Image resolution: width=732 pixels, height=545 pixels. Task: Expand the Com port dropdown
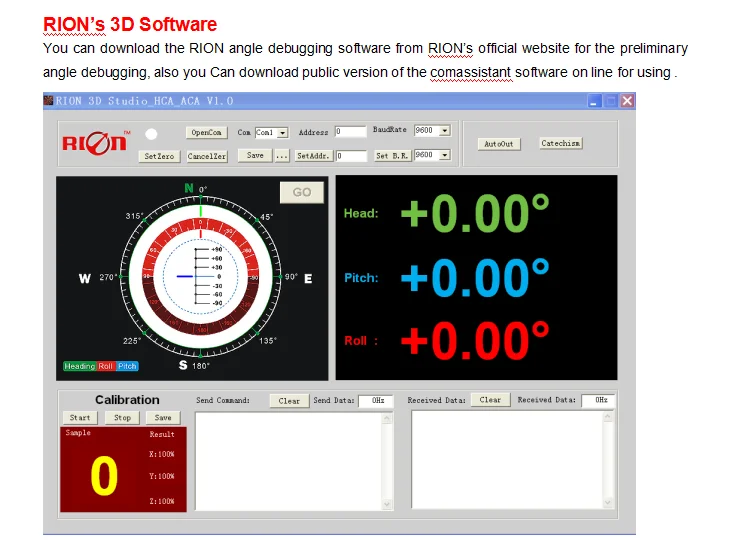point(282,133)
